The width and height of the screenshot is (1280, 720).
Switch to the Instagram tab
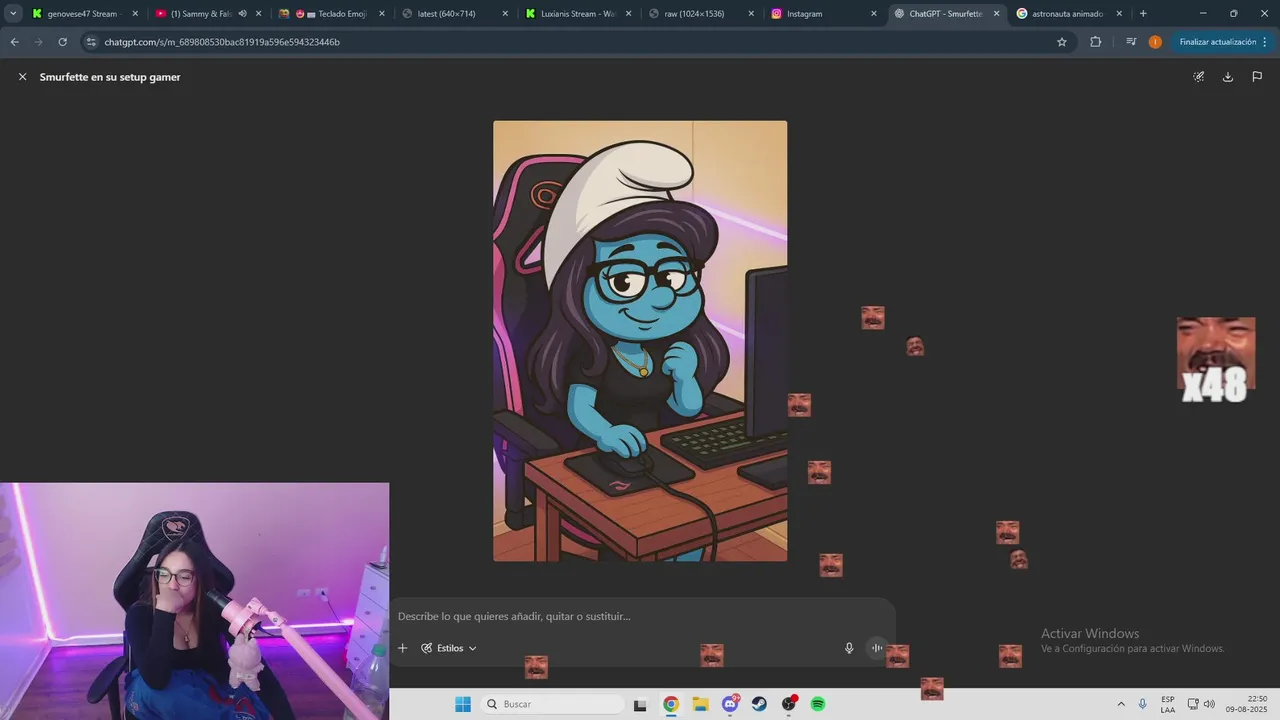823,14
